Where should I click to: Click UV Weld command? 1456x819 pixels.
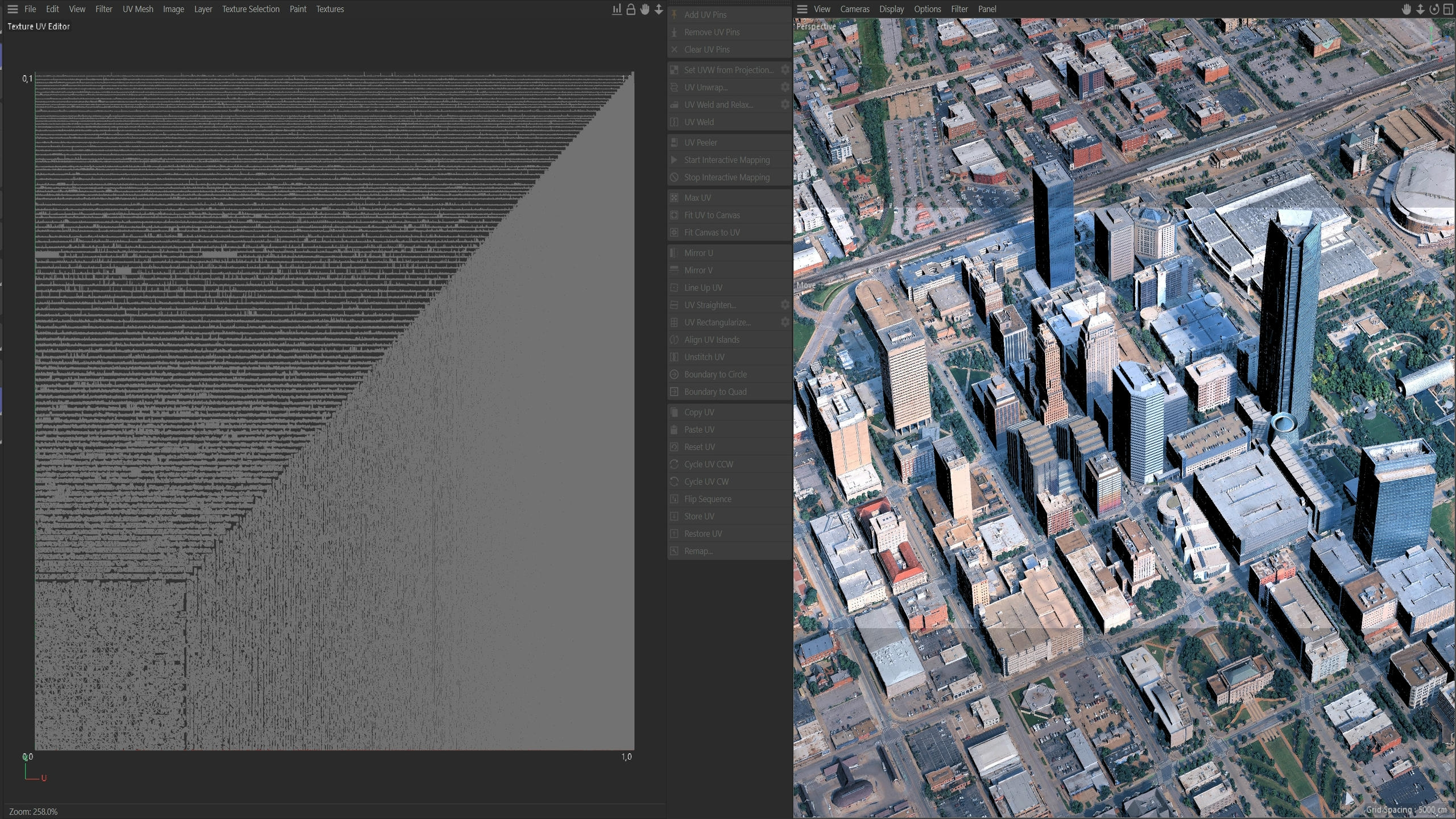pos(729,122)
